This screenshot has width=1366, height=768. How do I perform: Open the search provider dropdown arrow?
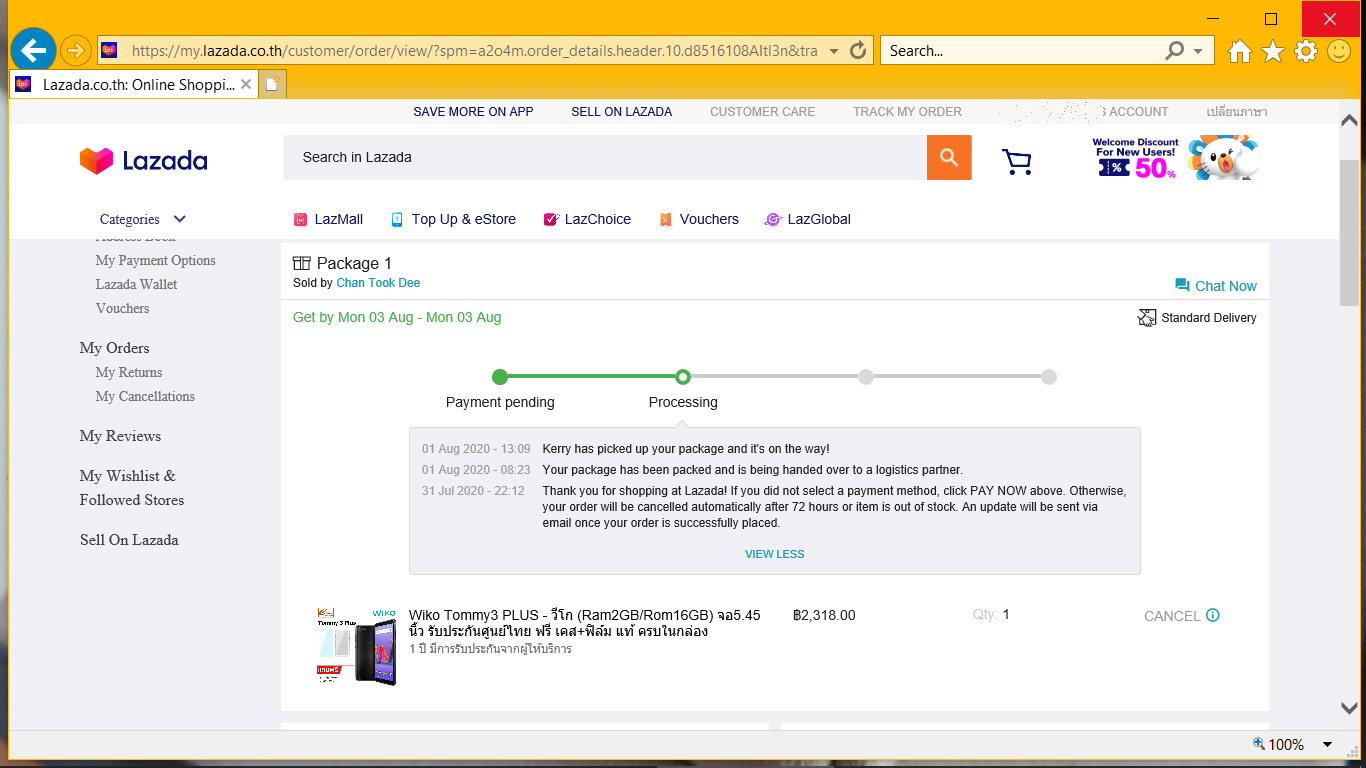[x=1198, y=51]
